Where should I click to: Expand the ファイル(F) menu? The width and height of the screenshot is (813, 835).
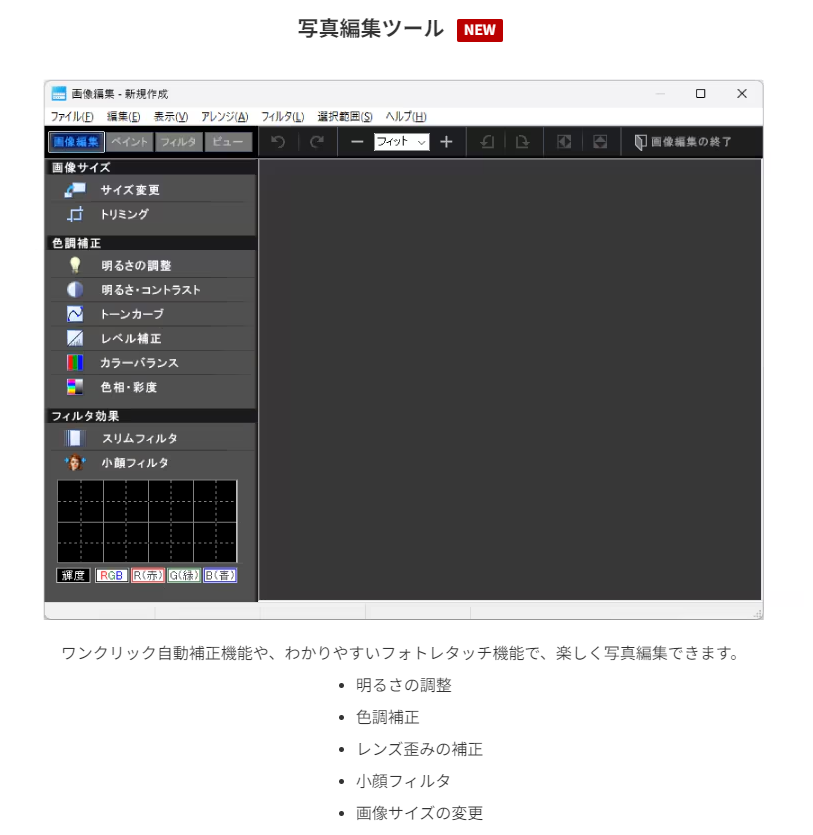coord(72,117)
